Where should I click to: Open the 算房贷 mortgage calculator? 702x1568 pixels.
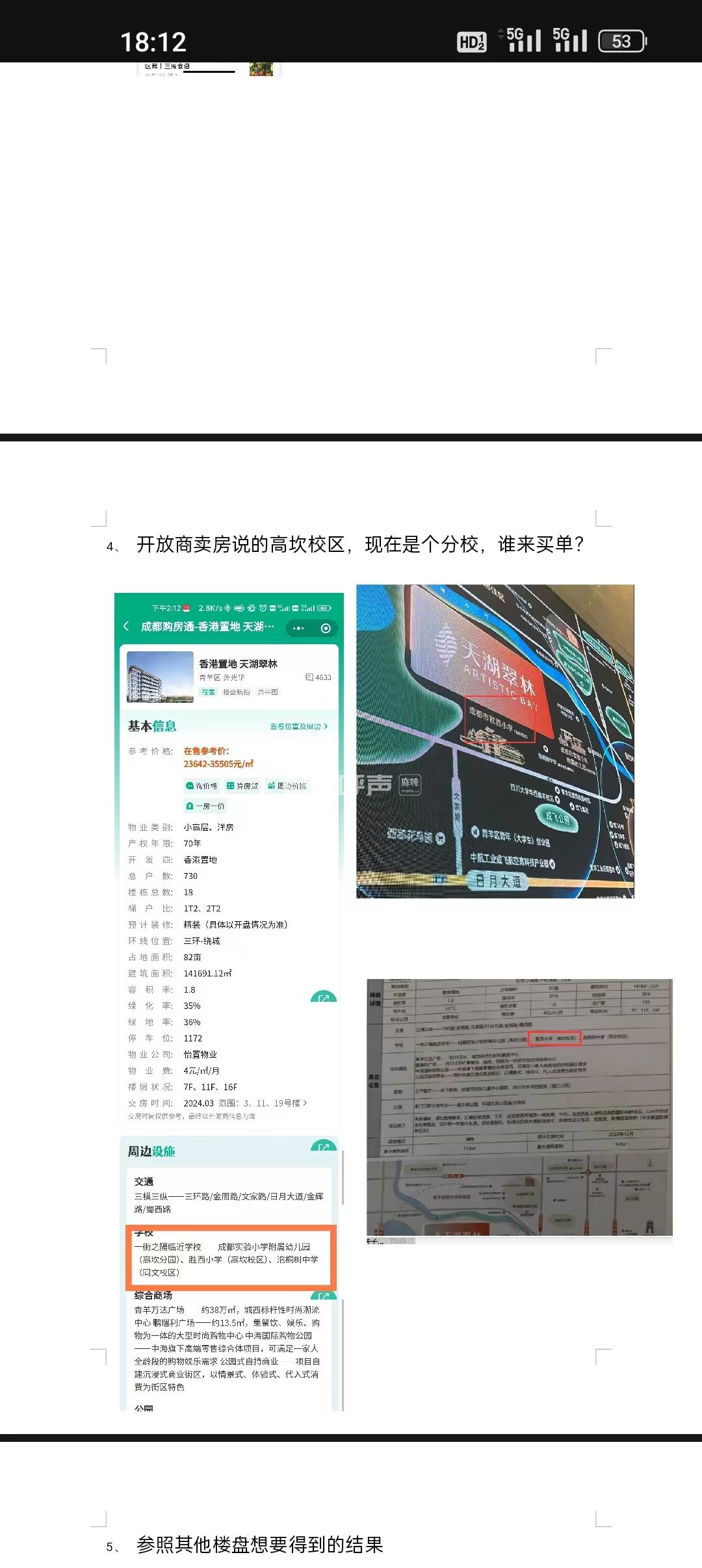[242, 785]
